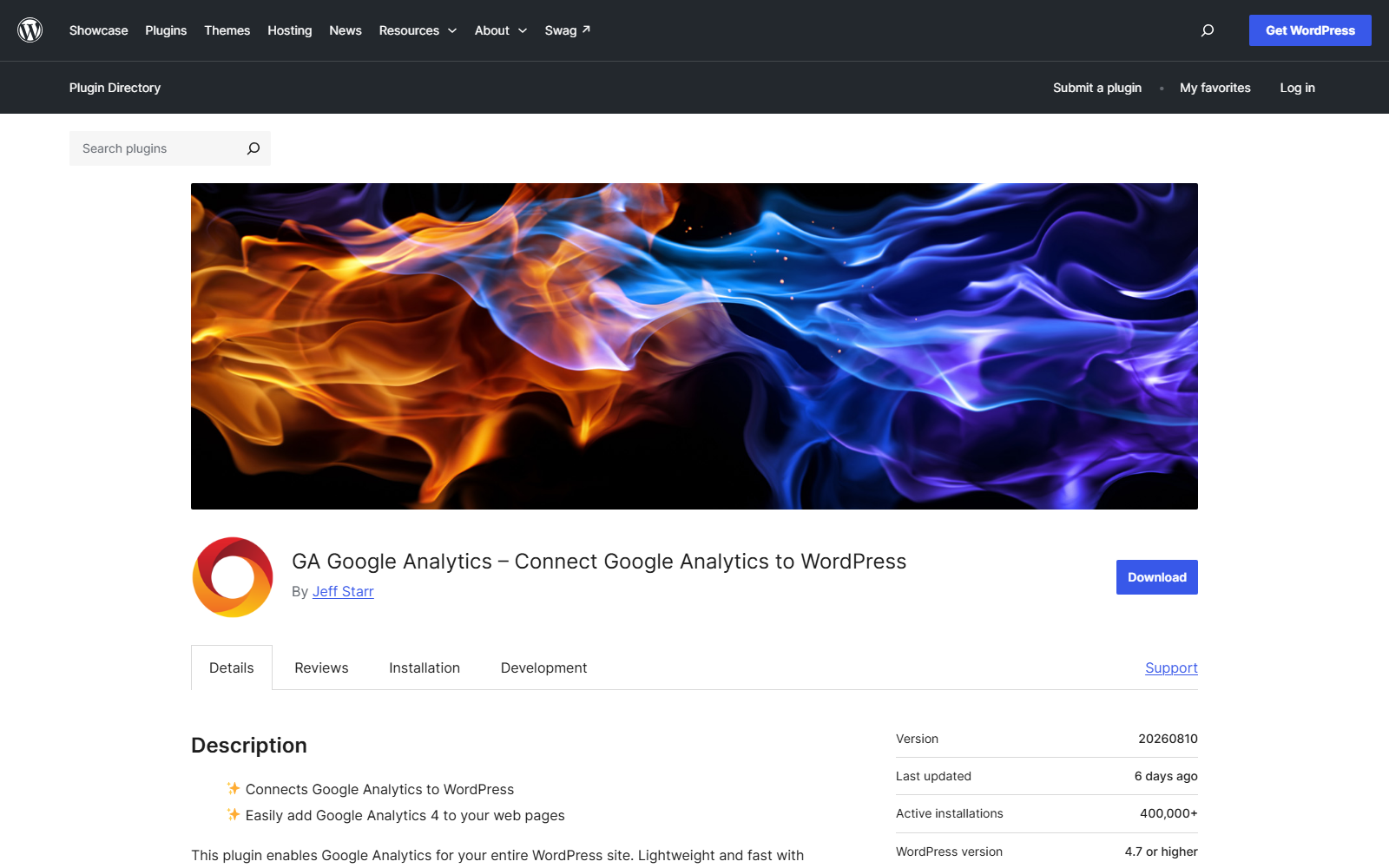Screen dimensions: 1389x868
Task: Expand the About dropdown menu
Action: [501, 30]
